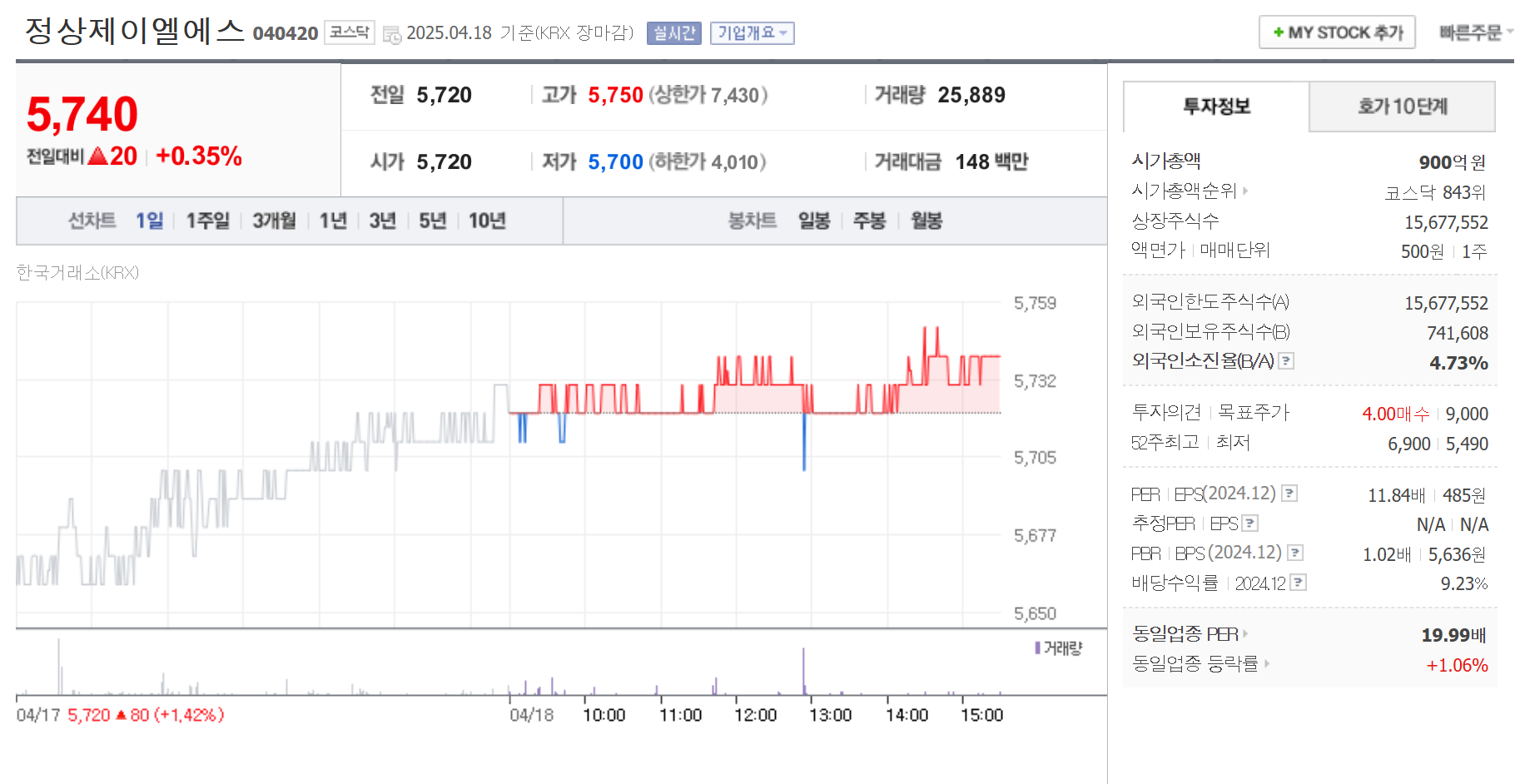Click the 투자의견 value 4.00매수

(1396, 414)
